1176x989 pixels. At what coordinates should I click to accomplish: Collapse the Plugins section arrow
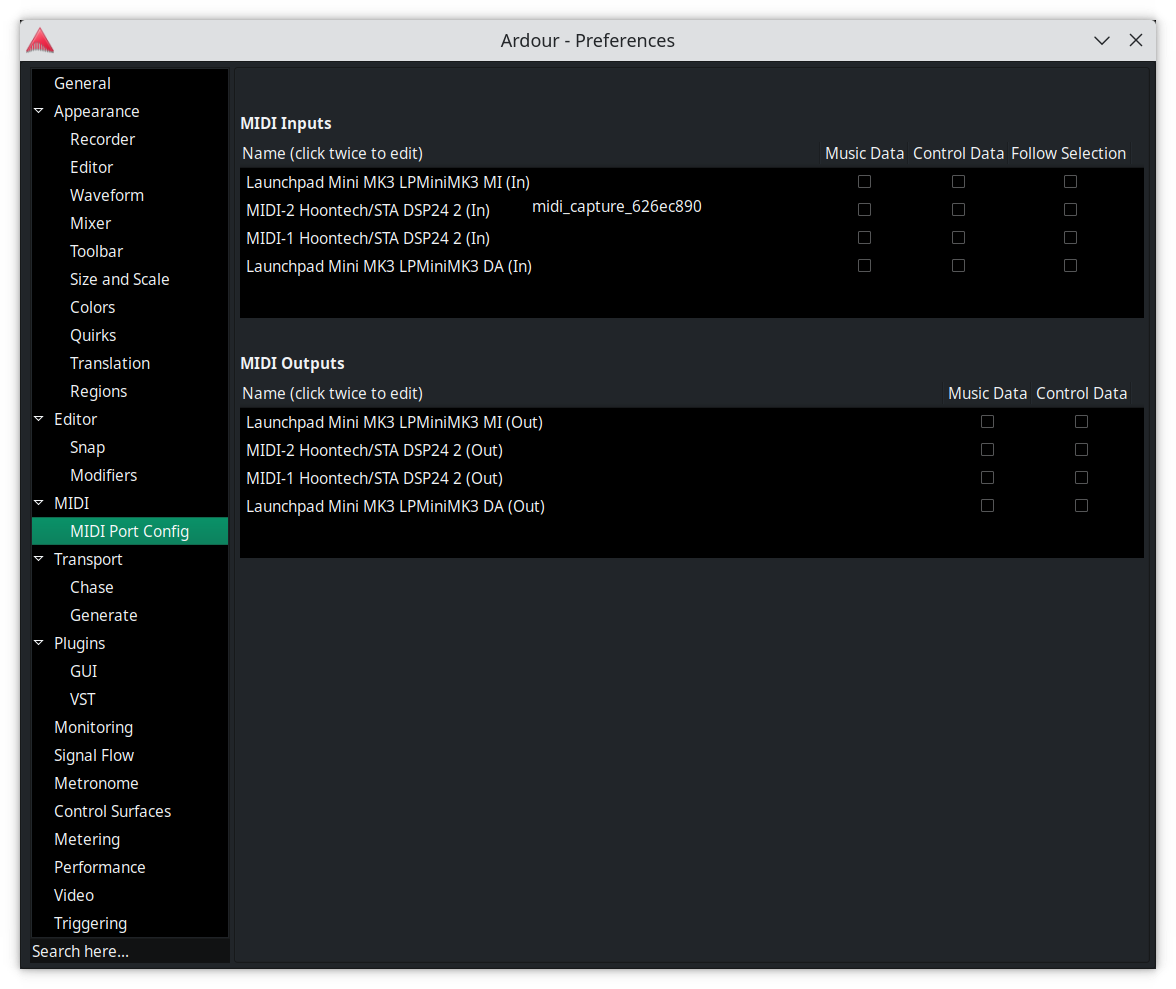pos(39,644)
